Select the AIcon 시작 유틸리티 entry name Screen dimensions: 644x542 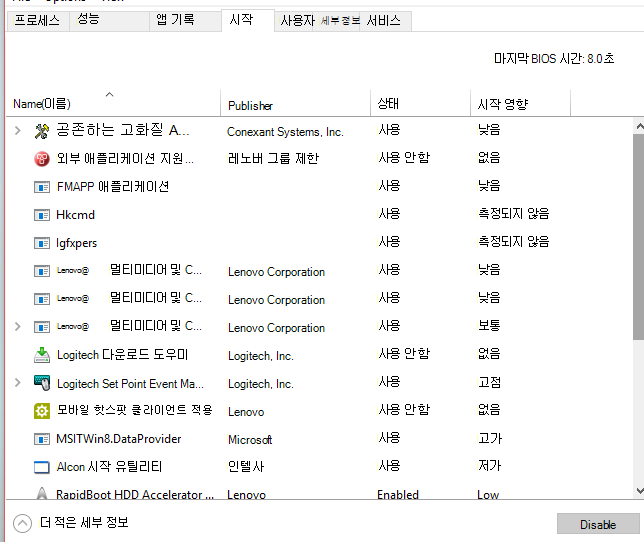(x=109, y=467)
